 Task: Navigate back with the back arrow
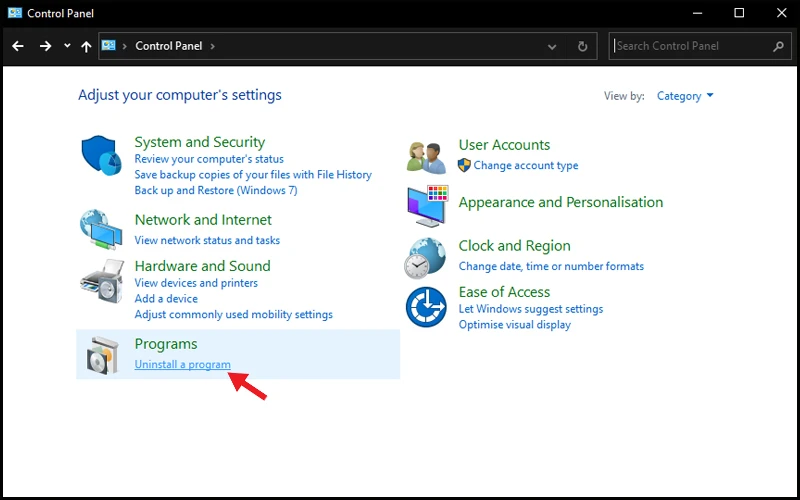pyautogui.click(x=18, y=46)
